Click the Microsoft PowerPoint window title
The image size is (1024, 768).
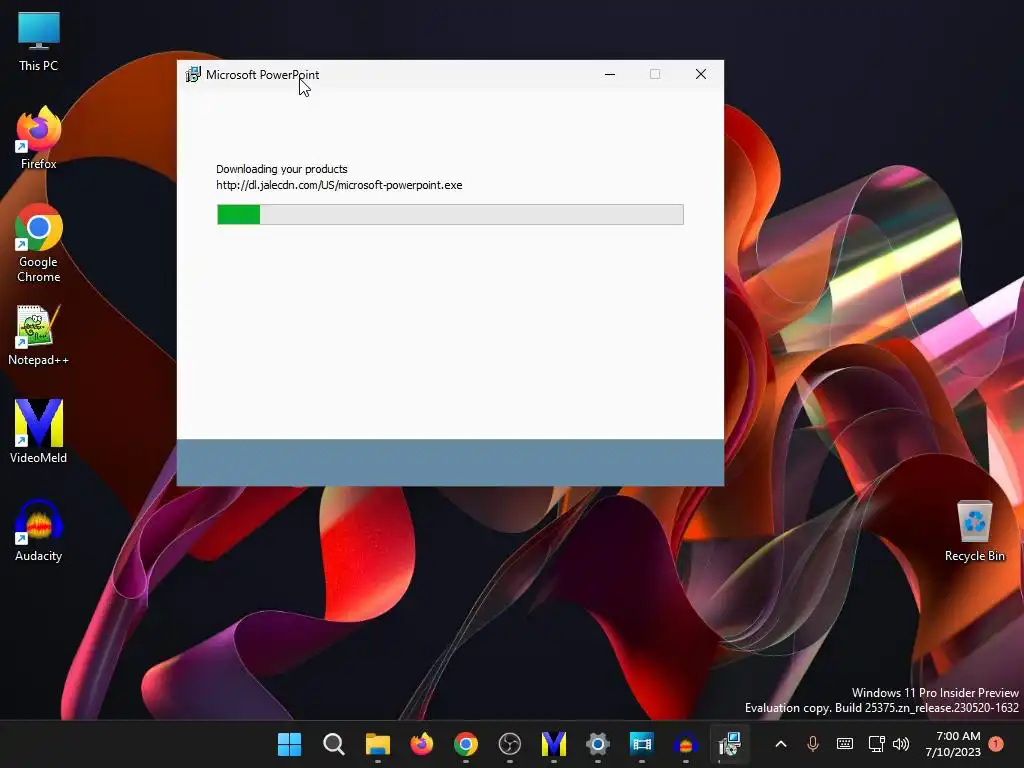[x=263, y=74]
